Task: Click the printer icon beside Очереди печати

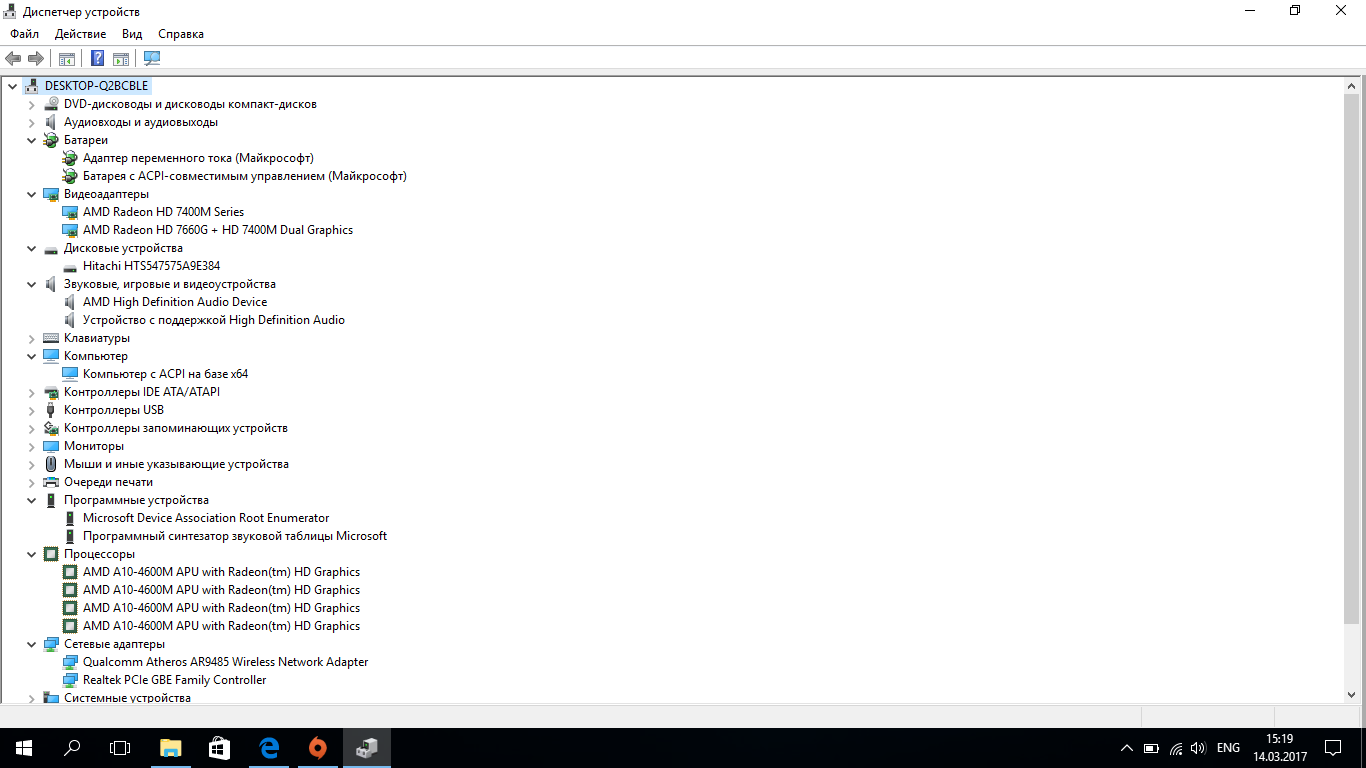Action: [x=51, y=482]
